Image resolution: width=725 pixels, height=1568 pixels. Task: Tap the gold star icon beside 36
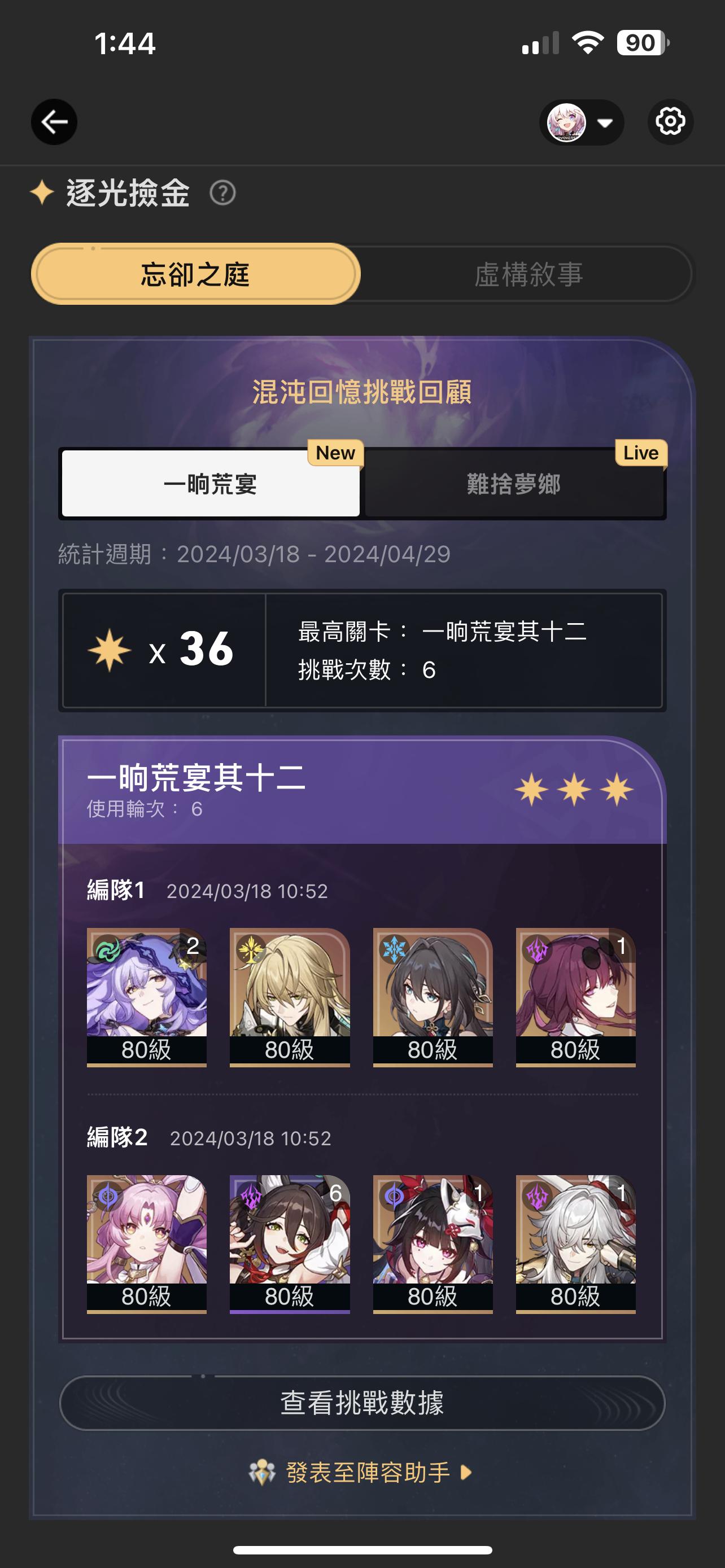point(110,650)
